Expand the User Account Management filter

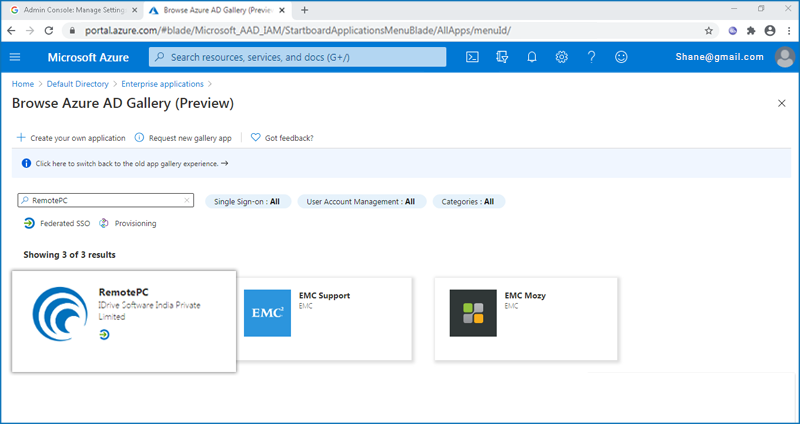[x=361, y=201]
